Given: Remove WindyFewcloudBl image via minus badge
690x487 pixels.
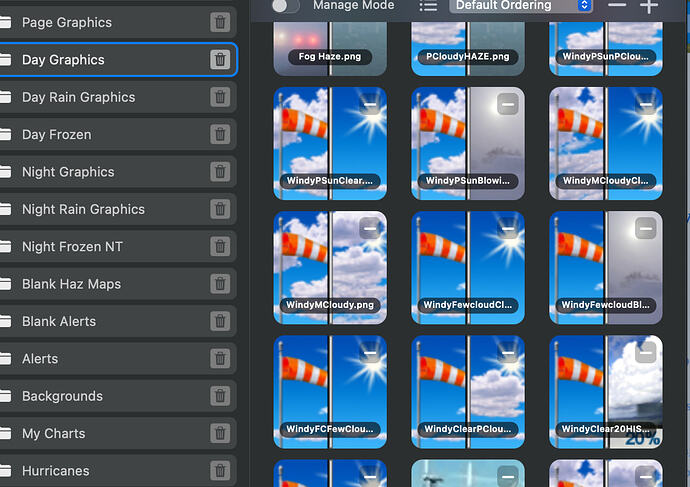Looking at the screenshot, I should click(646, 229).
